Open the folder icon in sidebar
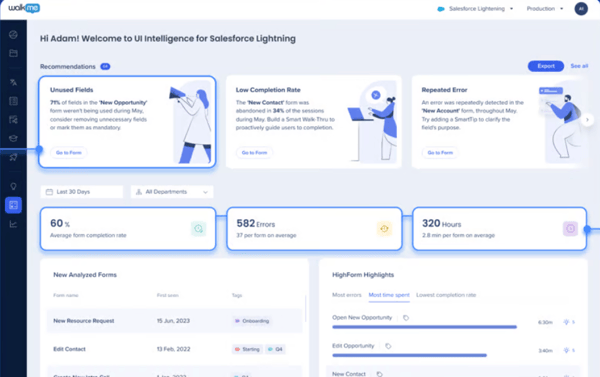This screenshot has width=600, height=377. (x=13, y=53)
